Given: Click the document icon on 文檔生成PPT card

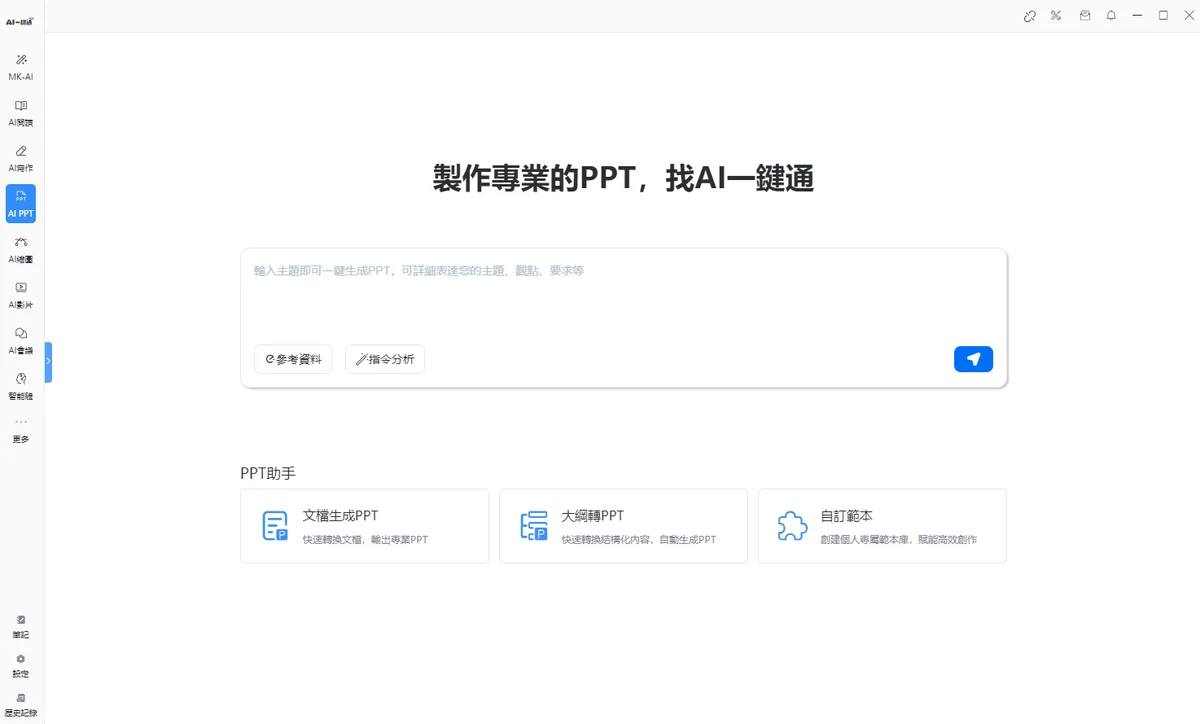Looking at the screenshot, I should click(275, 526).
